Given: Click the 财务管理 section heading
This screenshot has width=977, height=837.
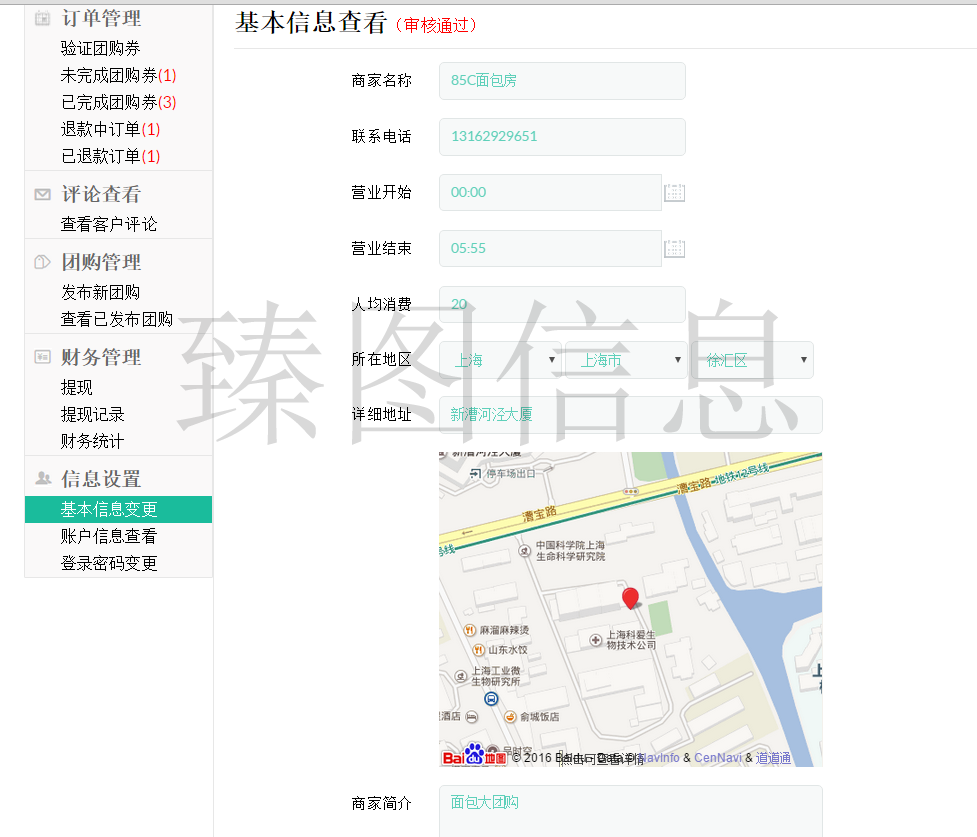Looking at the screenshot, I should tap(101, 357).
